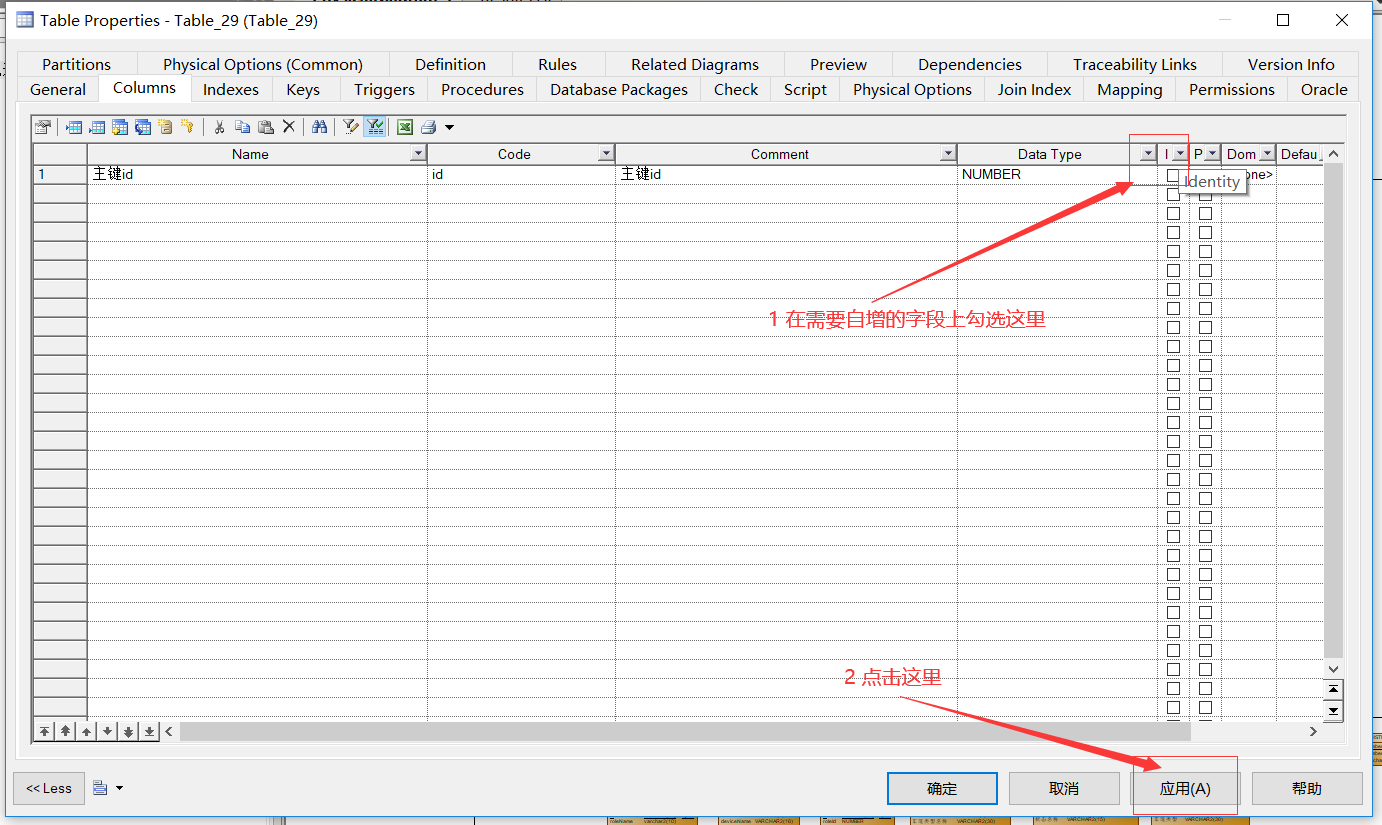Move row to top with first arrow button
The height and width of the screenshot is (825, 1382).
coord(45,732)
